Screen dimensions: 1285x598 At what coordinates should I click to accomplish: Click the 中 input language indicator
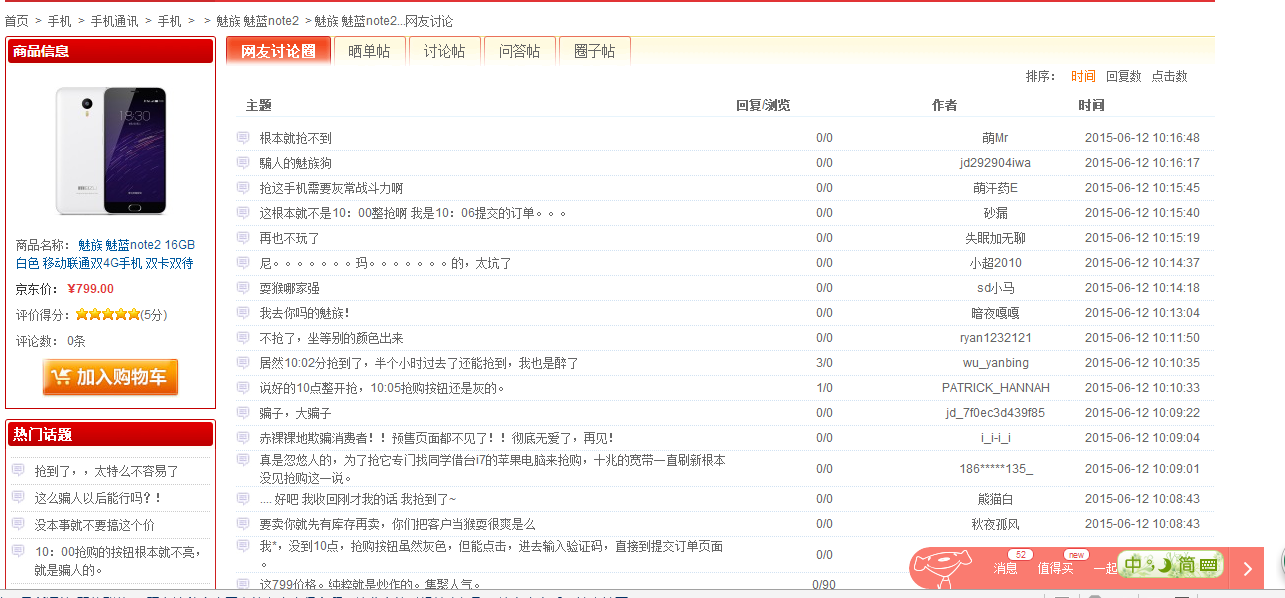point(1133,565)
